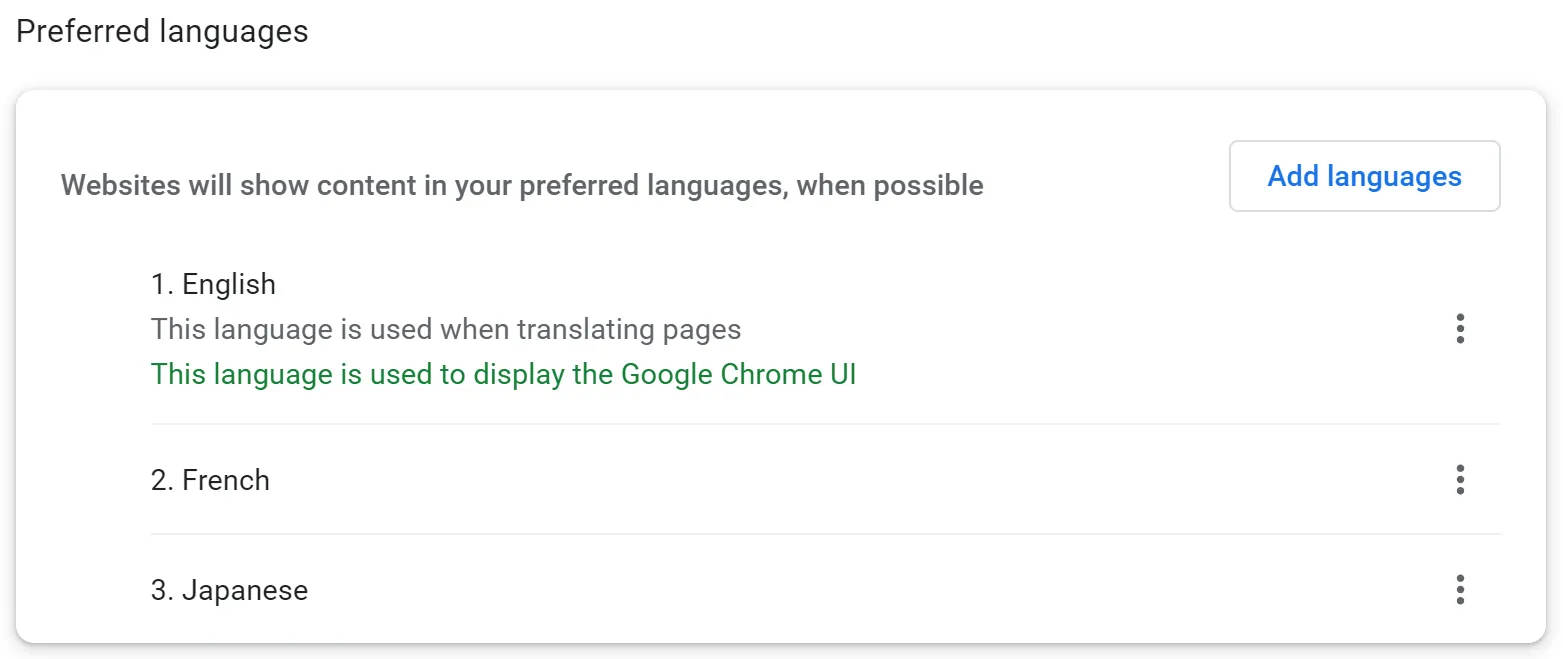Click the divider between French and Japanese
This screenshot has height=659, width=1563.
point(825,534)
